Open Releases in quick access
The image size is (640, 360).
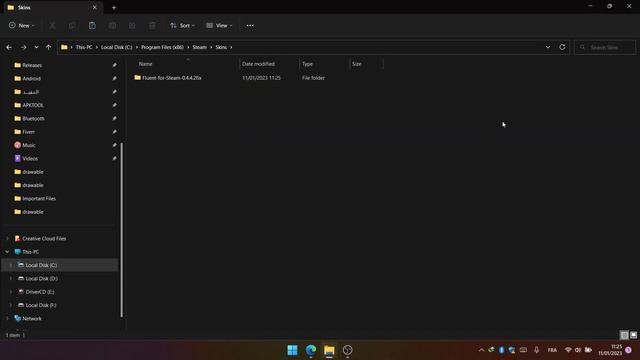[32, 65]
